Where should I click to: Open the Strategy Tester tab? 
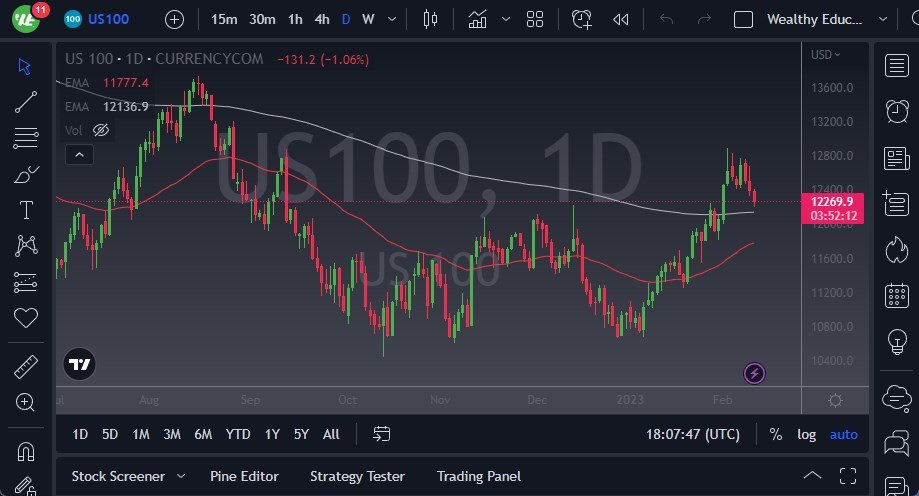pos(357,476)
